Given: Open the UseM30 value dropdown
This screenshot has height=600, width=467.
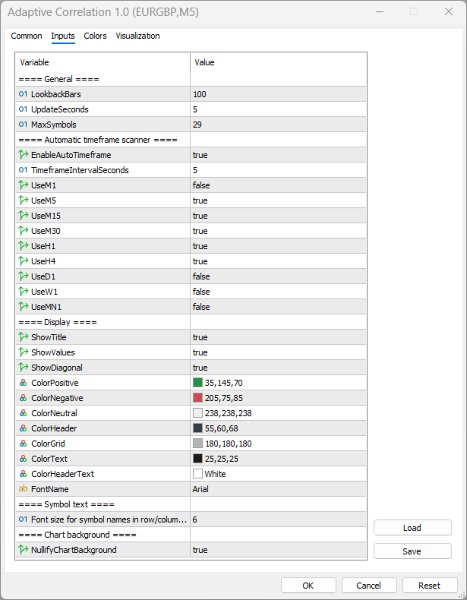Looking at the screenshot, I should pos(278,231).
